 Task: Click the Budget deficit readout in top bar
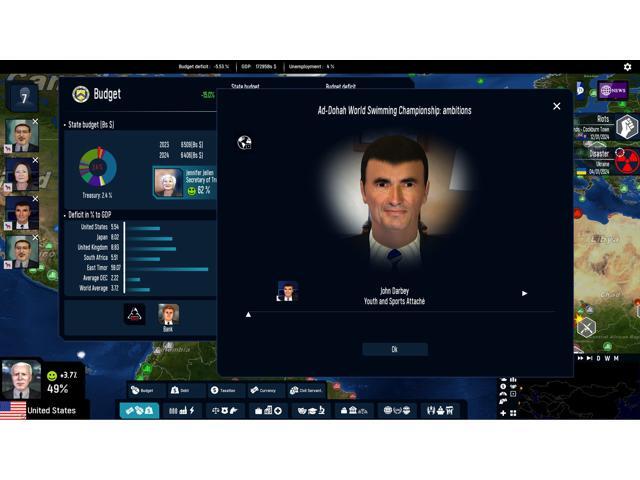[204, 67]
